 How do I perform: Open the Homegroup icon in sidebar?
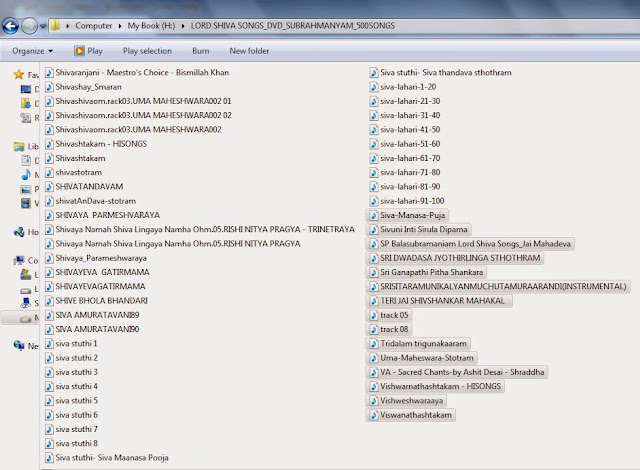click(19, 232)
